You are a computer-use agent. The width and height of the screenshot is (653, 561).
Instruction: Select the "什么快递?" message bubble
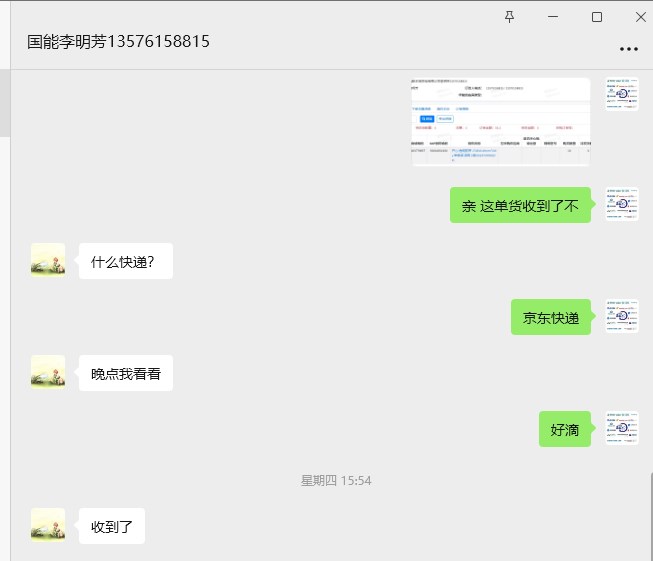point(125,262)
